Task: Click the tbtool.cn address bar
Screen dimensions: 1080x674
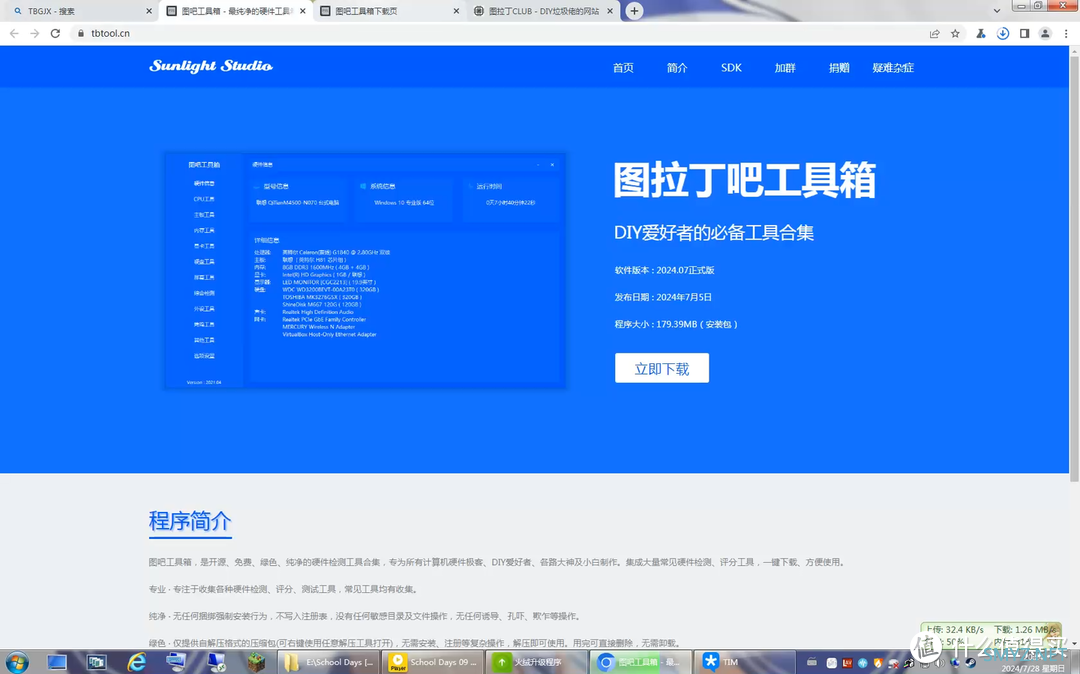Action: click(496, 33)
